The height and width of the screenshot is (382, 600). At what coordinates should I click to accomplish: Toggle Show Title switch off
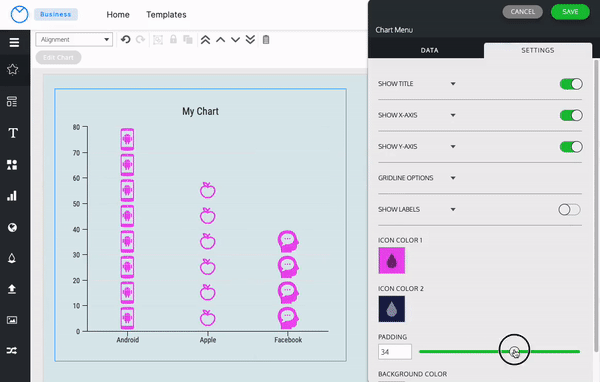571,84
